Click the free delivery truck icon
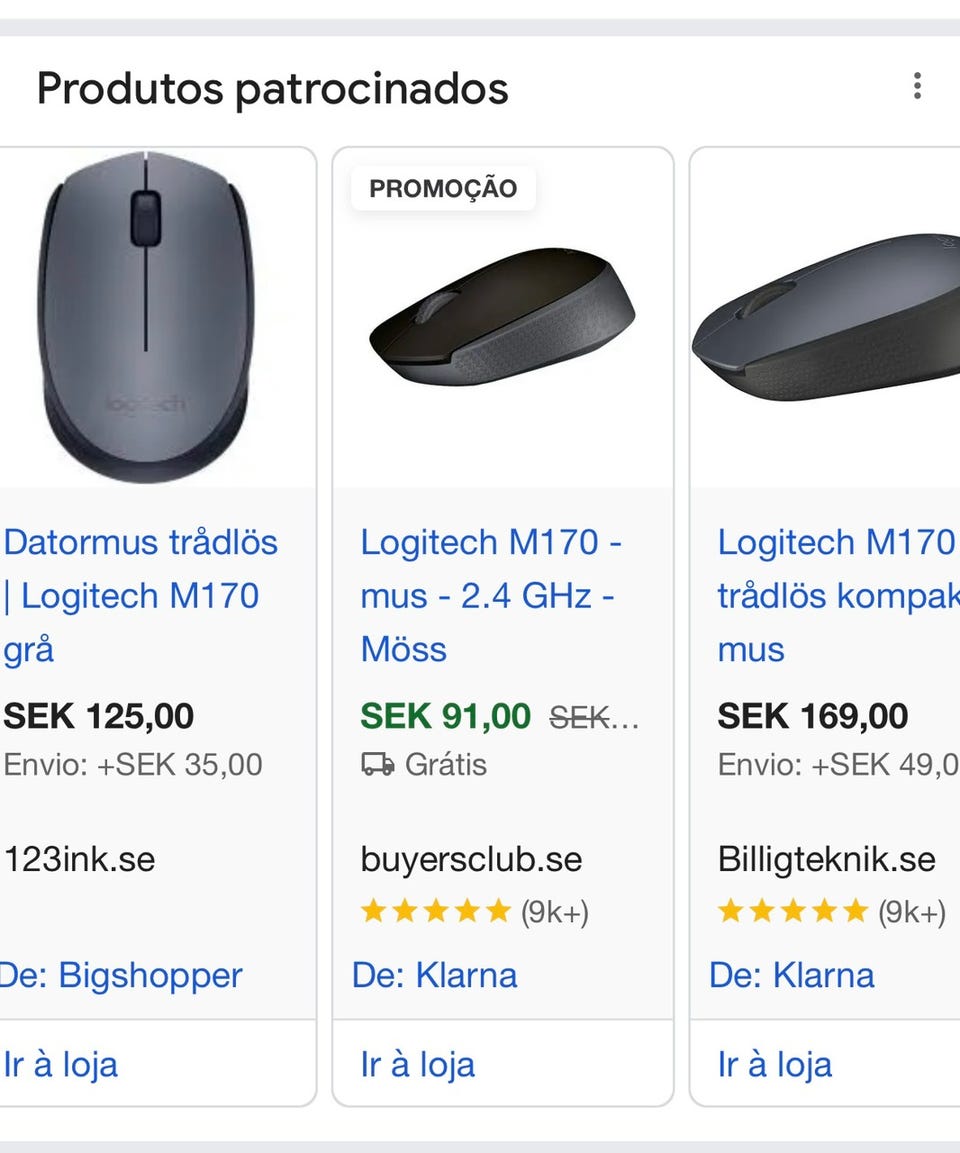 [x=377, y=766]
